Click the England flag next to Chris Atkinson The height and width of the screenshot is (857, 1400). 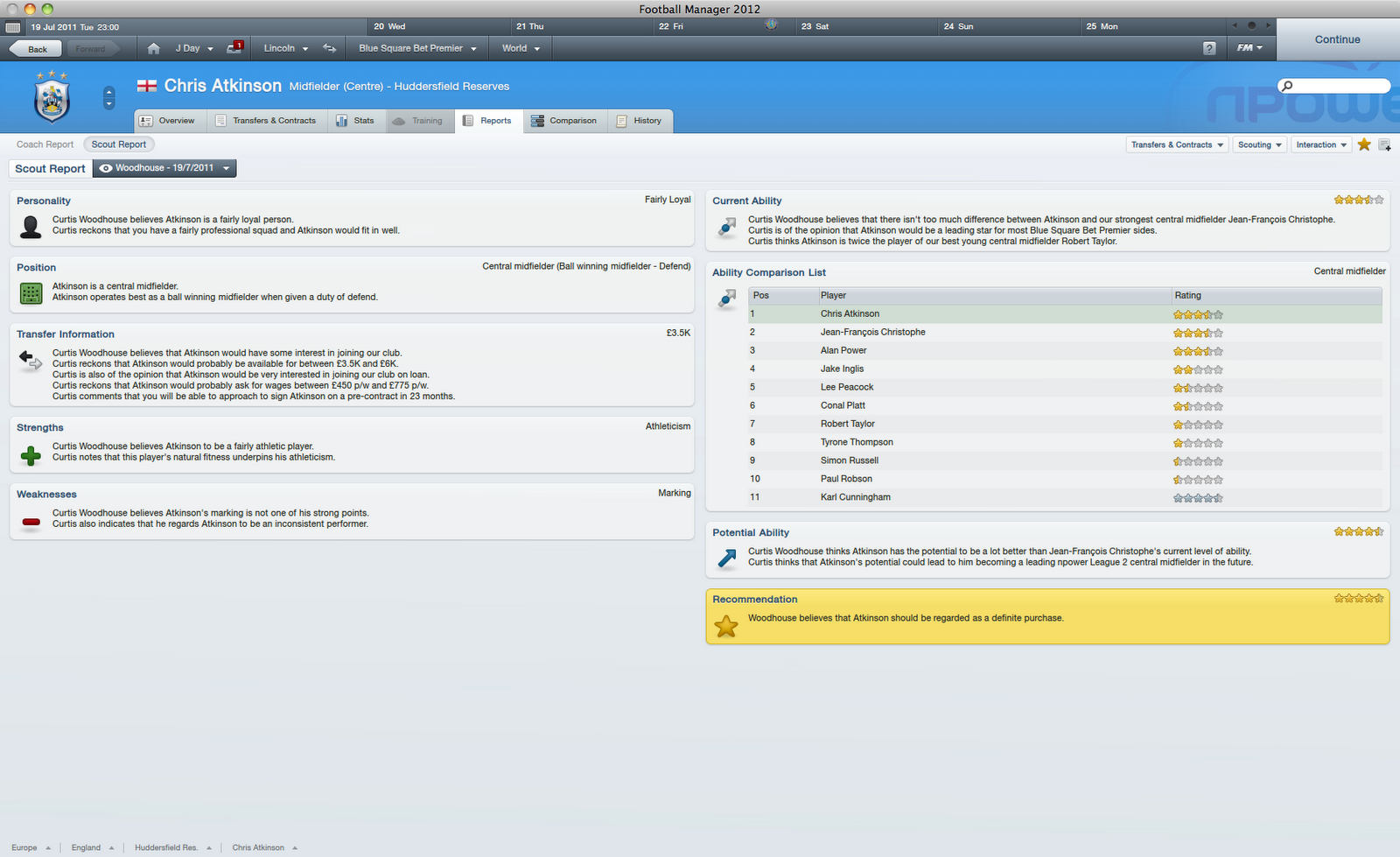(147, 86)
